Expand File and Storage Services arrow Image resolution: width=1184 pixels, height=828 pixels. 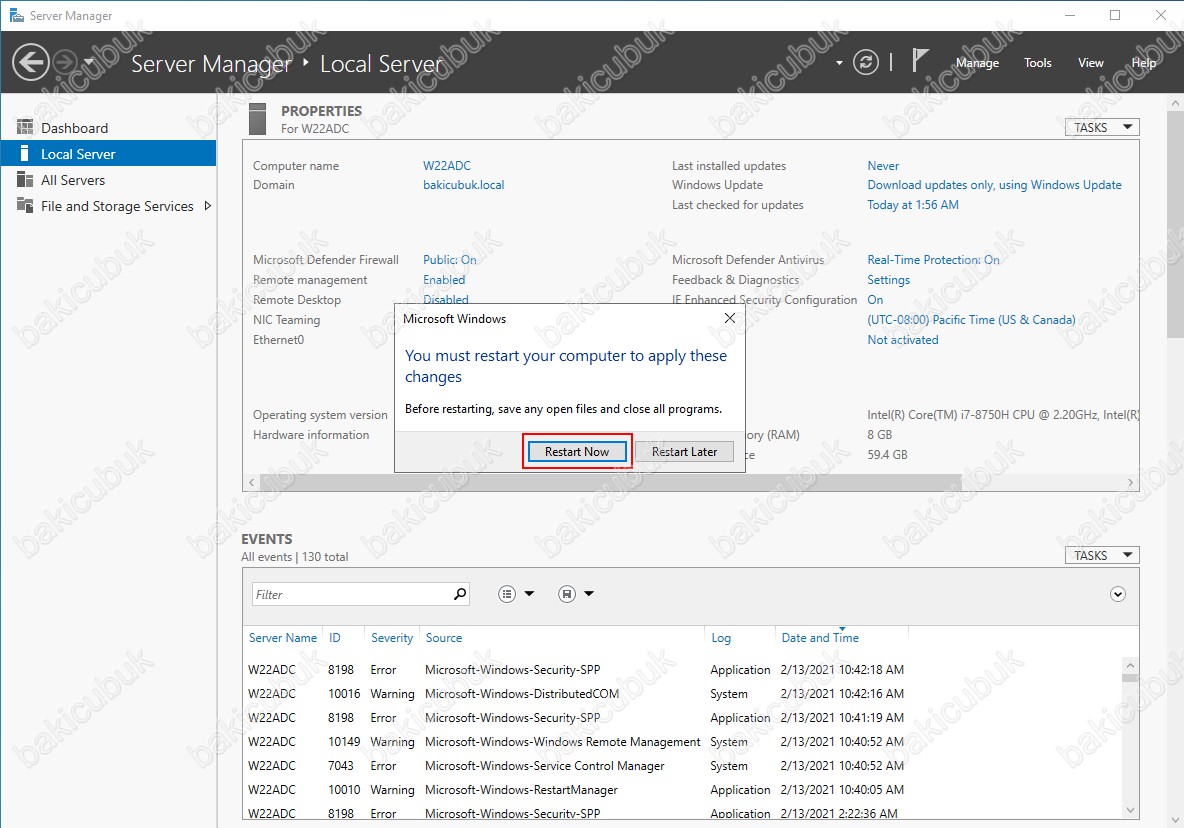tap(208, 205)
